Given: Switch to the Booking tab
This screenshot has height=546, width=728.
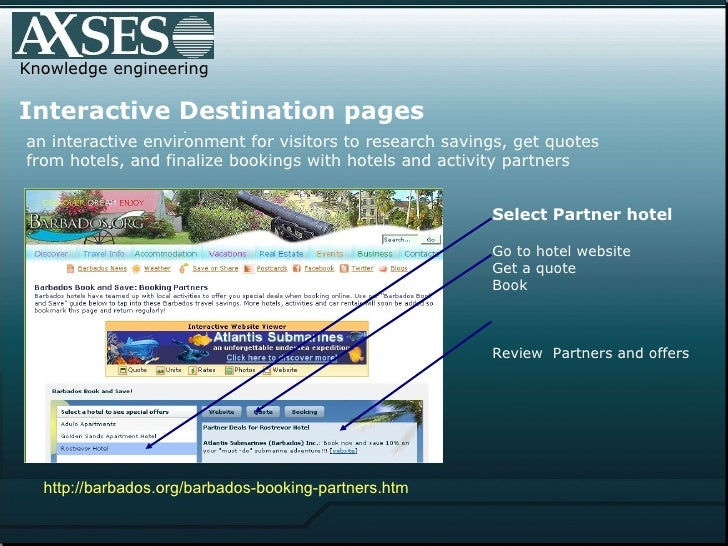Looking at the screenshot, I should pos(304,412).
